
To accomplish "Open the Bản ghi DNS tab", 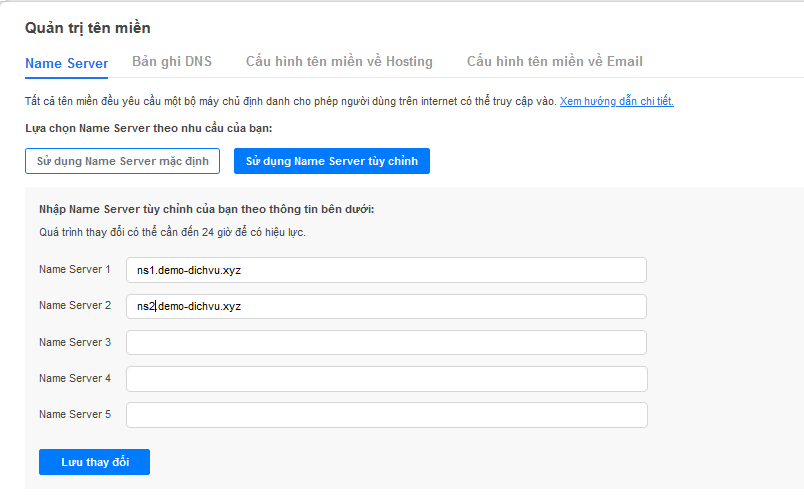I will [172, 62].
